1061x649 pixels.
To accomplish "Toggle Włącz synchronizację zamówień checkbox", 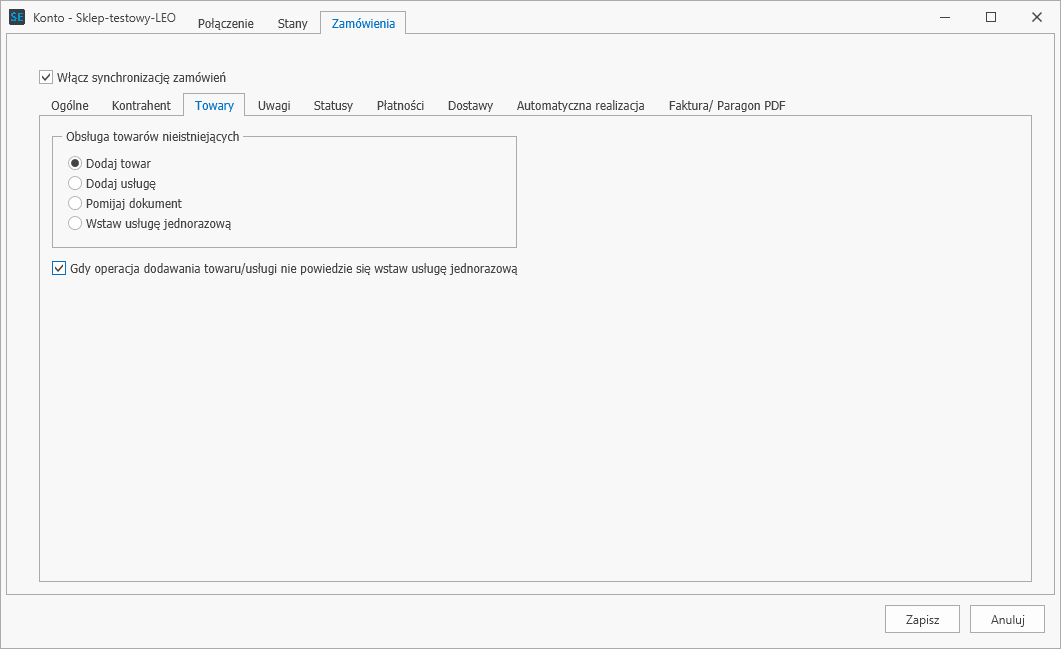I will coord(46,77).
